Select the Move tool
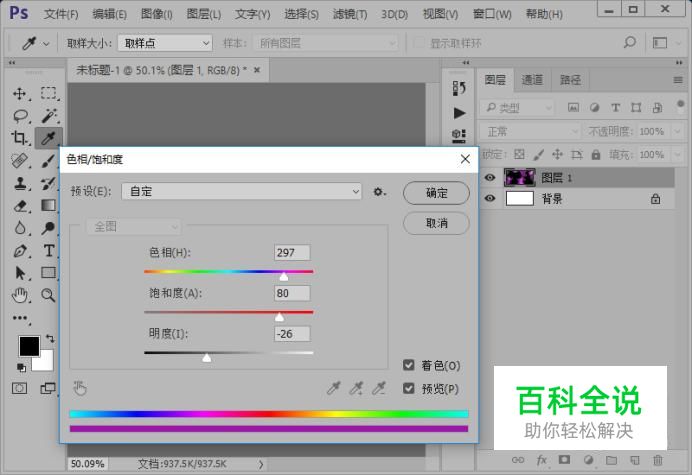The height and width of the screenshot is (475, 692). point(20,94)
